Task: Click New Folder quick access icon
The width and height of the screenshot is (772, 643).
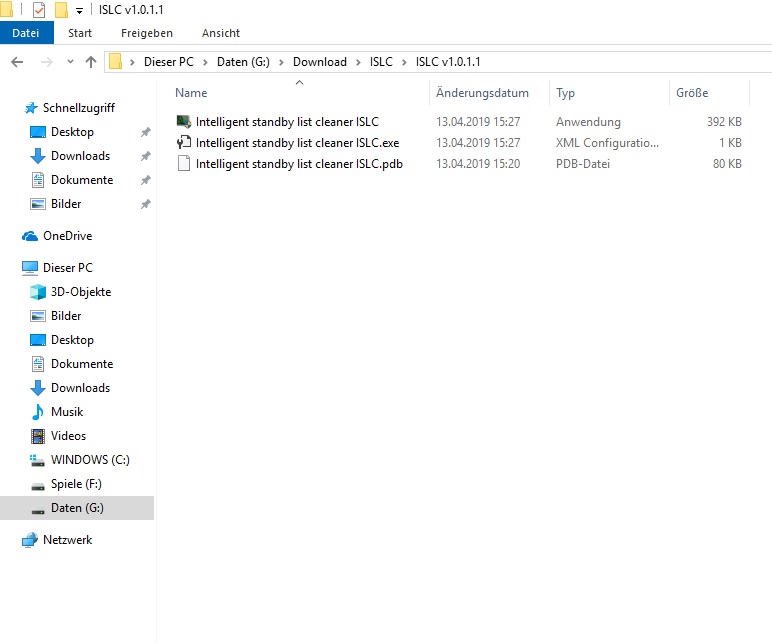Action: click(61, 9)
